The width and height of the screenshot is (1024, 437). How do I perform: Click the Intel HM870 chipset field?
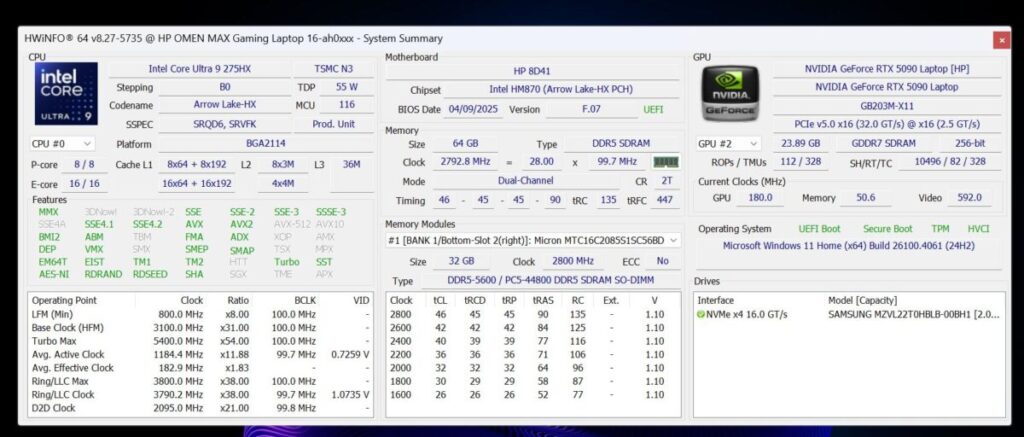[561, 89]
